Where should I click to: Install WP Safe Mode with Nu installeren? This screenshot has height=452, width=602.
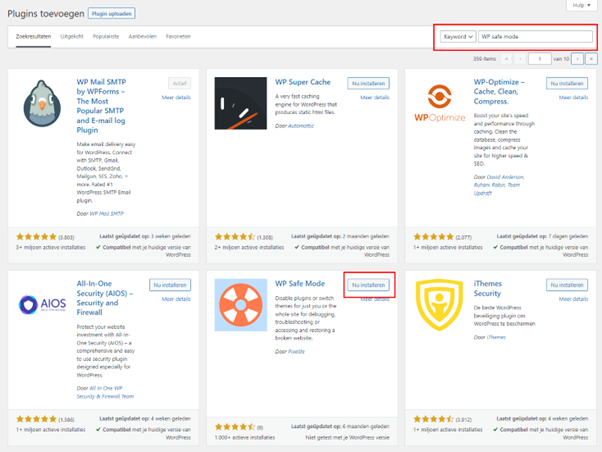point(368,285)
